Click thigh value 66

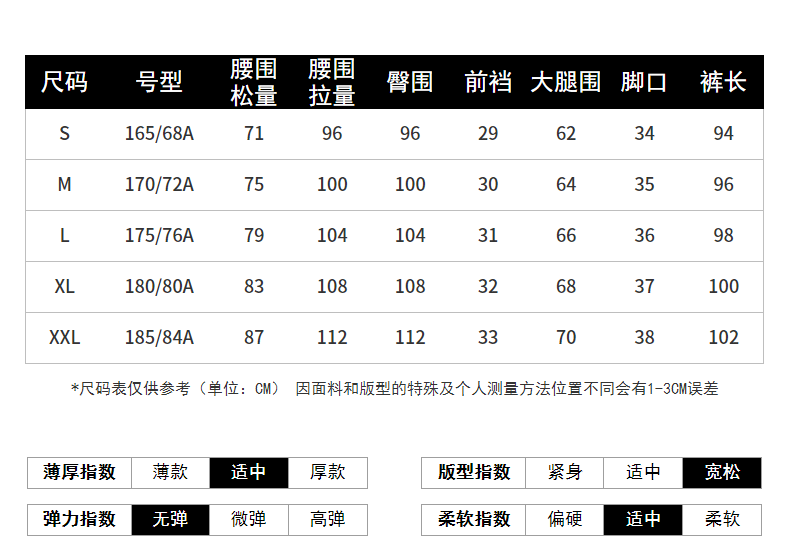tap(566, 235)
